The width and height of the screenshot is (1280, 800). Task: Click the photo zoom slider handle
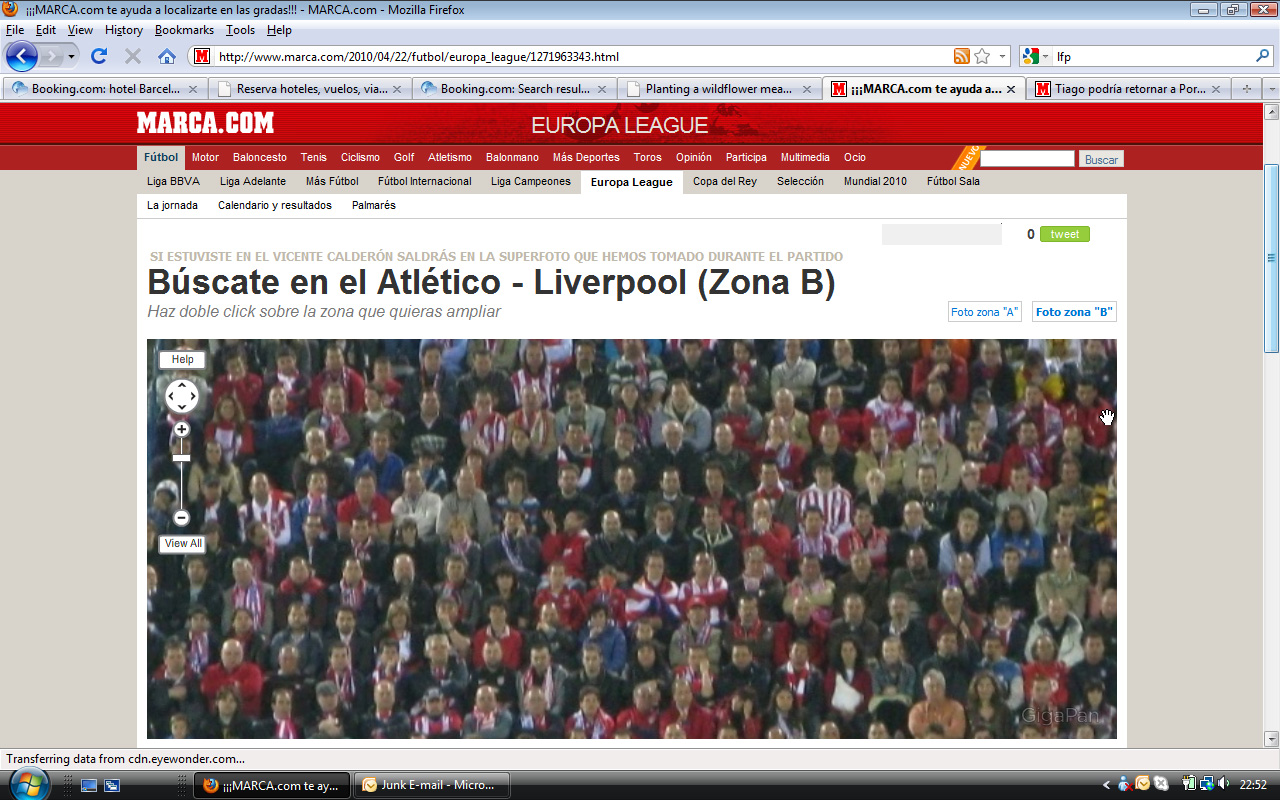(181, 458)
